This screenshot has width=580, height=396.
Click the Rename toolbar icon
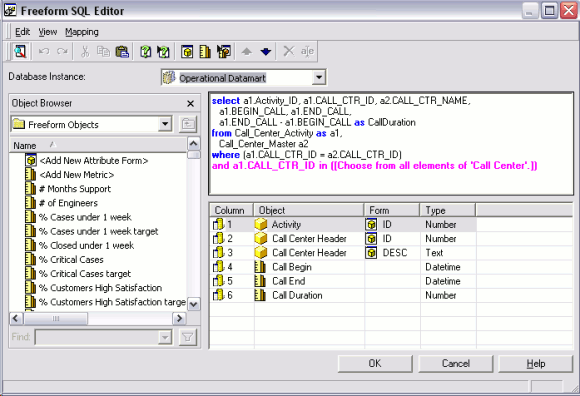click(307, 51)
